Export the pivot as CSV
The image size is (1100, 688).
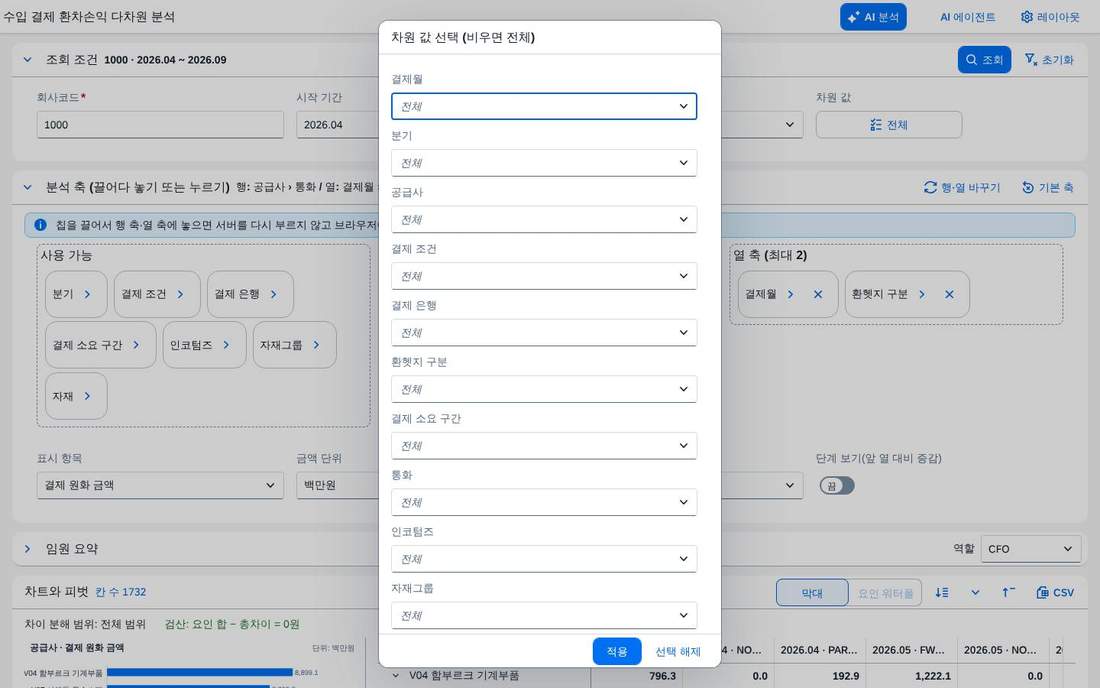tap(1055, 593)
